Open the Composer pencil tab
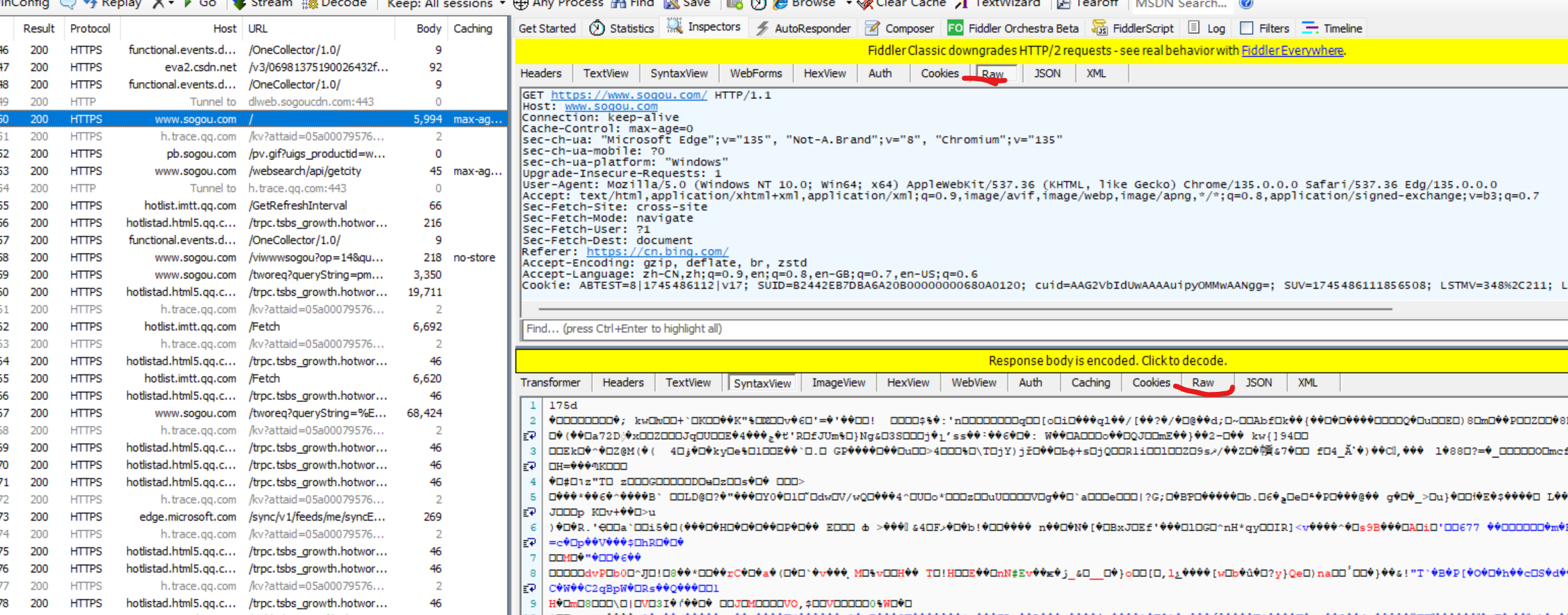This screenshot has height=615, width=1568. pyautogui.click(x=899, y=28)
